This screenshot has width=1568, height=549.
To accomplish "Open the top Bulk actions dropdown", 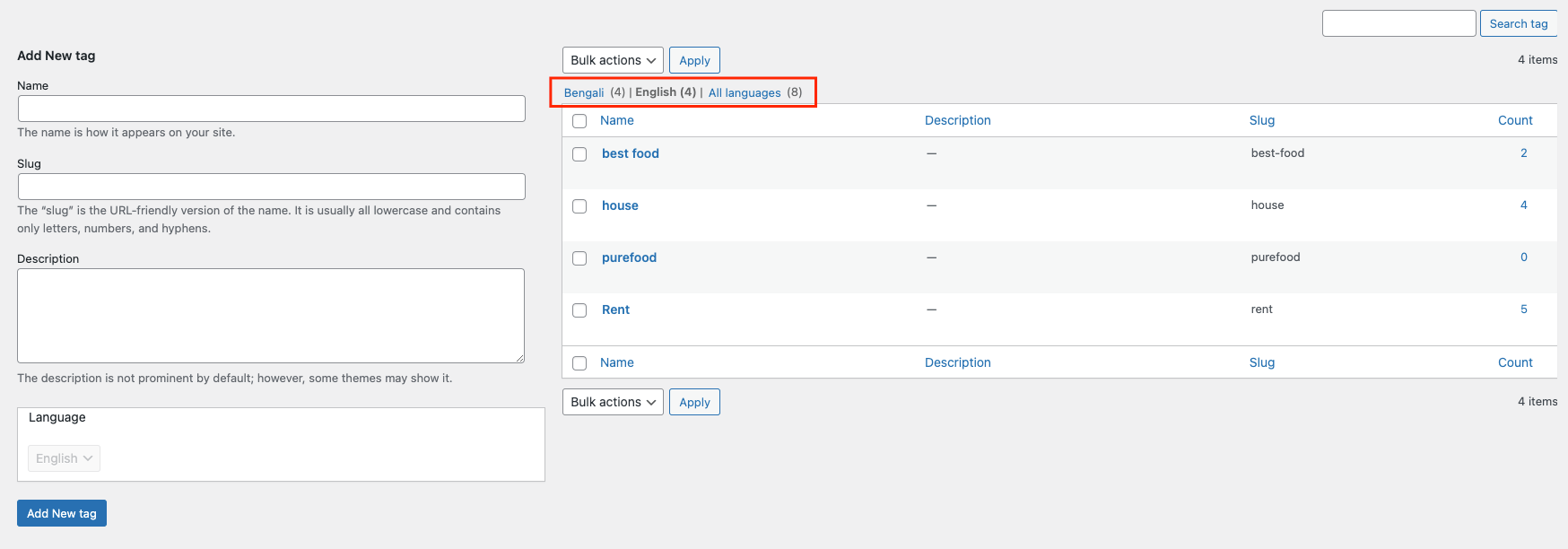I will click(613, 60).
